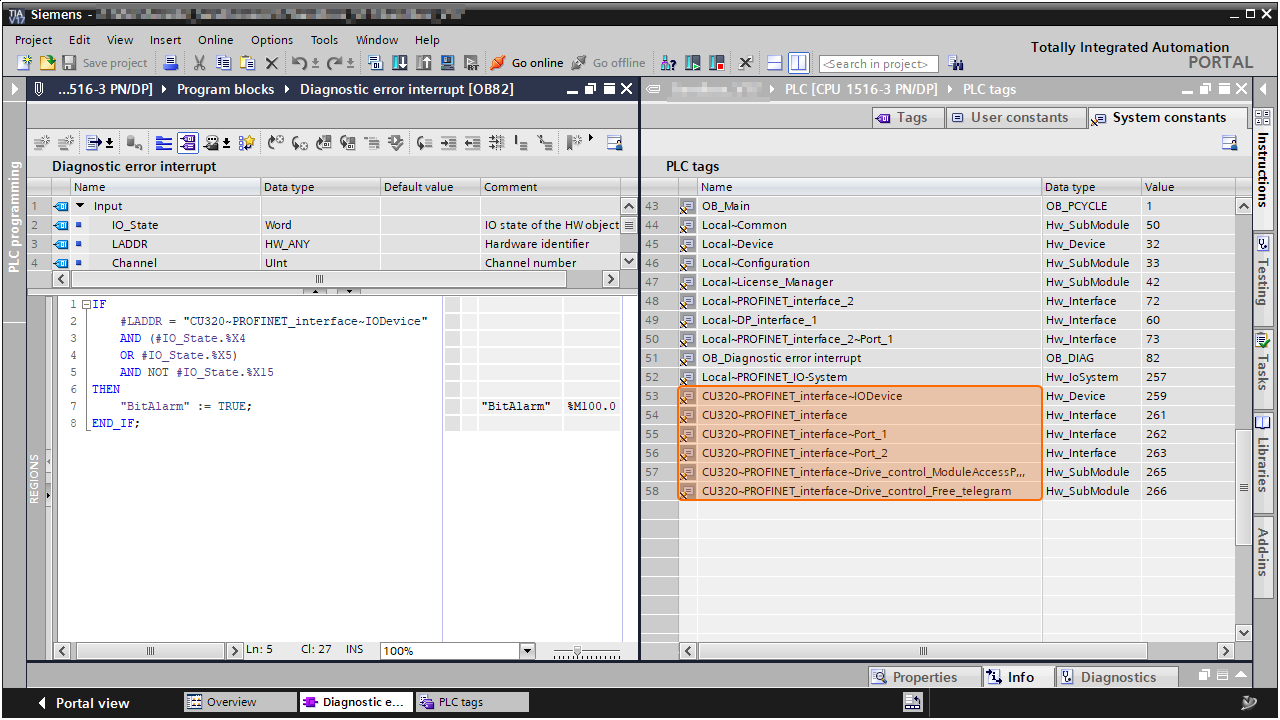Toggle horizontal split editor view
The image size is (1280, 720).
point(775,63)
